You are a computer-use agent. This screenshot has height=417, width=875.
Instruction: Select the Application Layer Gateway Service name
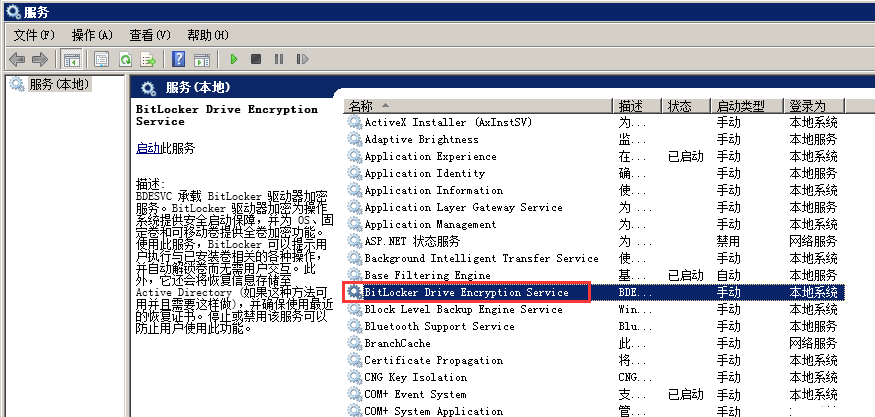pos(463,208)
